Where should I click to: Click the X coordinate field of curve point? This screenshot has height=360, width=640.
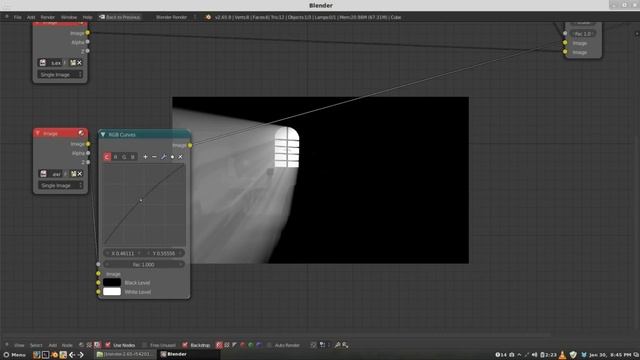click(x=123, y=253)
